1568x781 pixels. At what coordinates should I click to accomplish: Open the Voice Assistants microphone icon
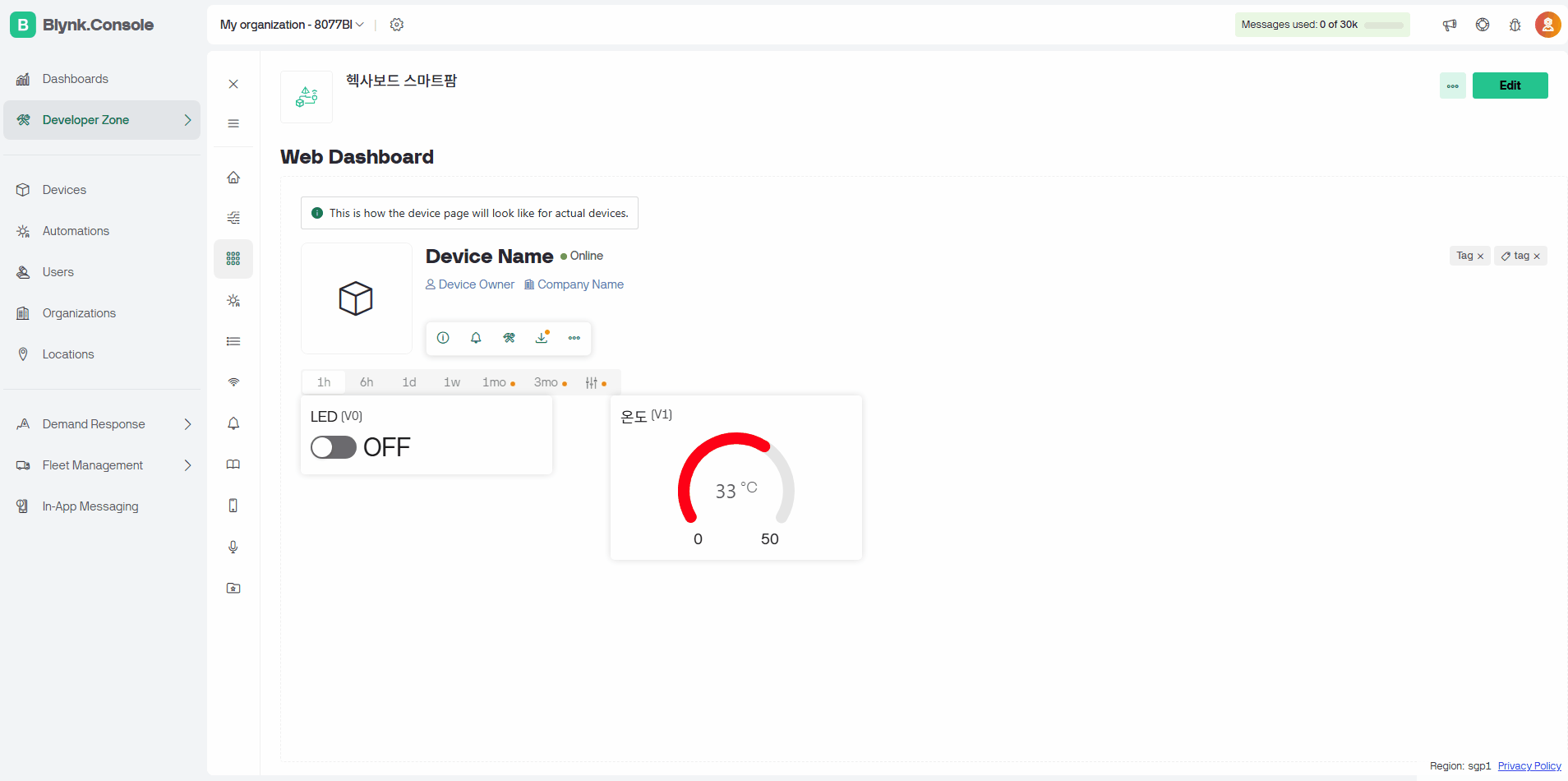[233, 547]
